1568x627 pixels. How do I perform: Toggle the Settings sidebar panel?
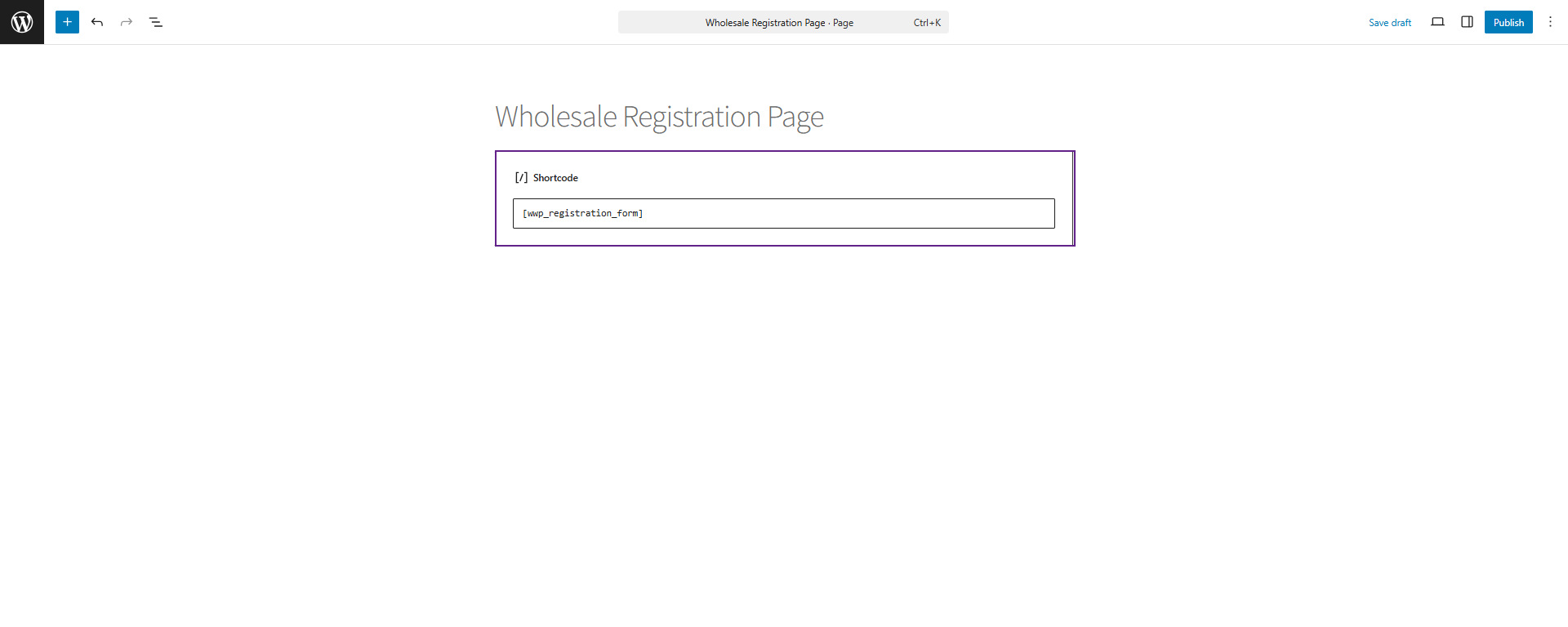point(1467,22)
